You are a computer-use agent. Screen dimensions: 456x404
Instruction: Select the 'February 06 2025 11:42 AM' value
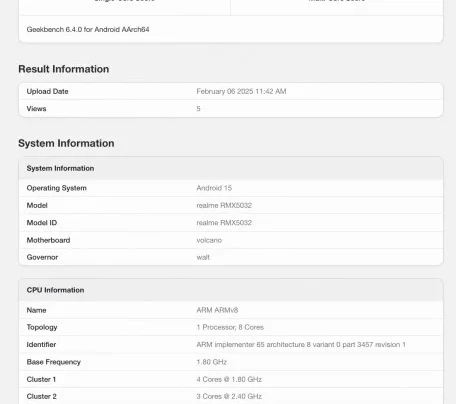pos(241,91)
